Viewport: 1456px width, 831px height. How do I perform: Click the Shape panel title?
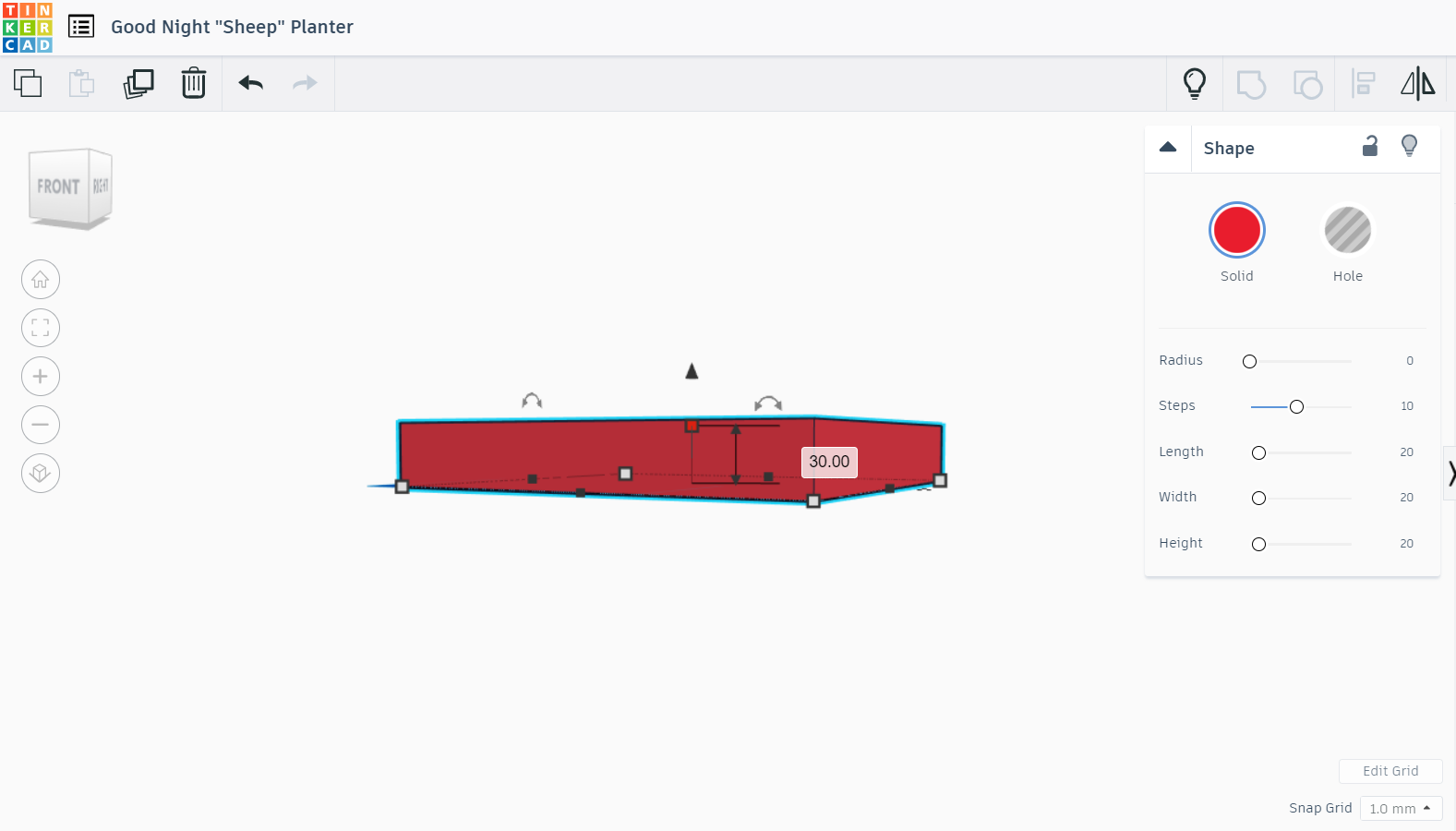1229,149
